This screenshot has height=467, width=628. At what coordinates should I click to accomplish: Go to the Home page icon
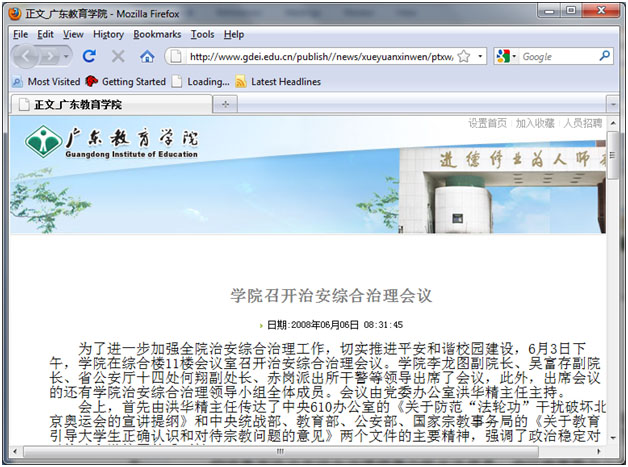147,57
